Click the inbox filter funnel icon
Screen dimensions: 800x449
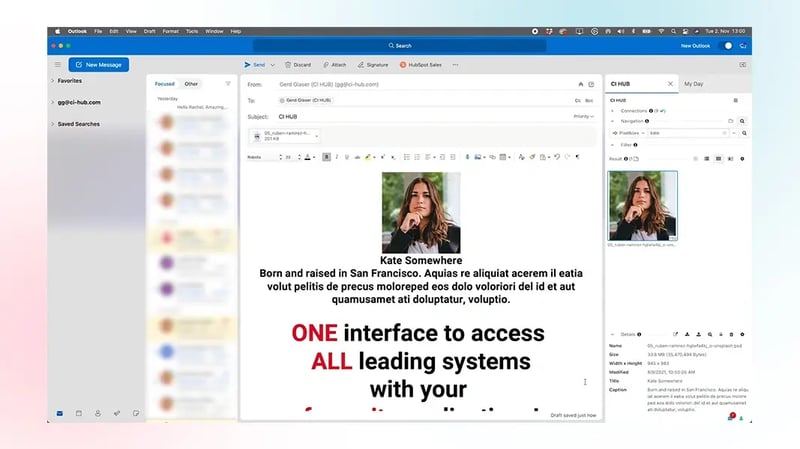click(x=228, y=84)
